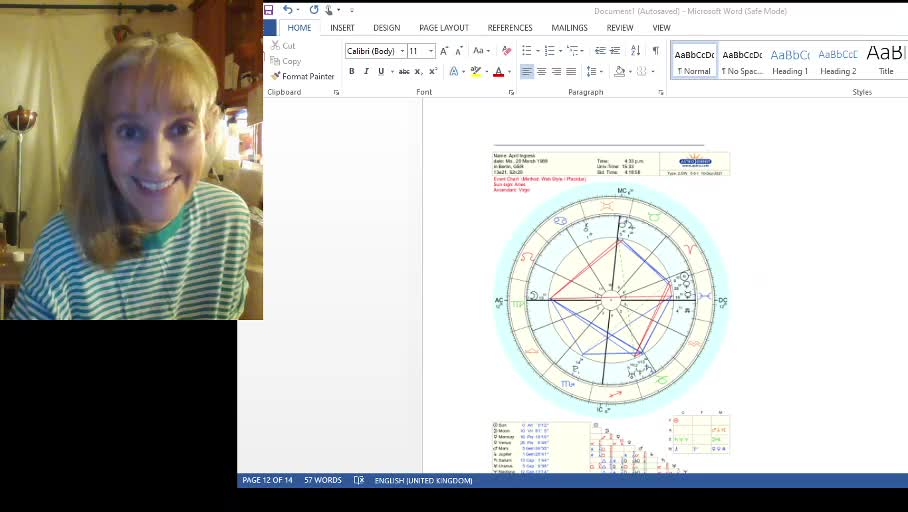Switch to the HOME tab
This screenshot has height=512, width=908.
[x=299, y=27]
